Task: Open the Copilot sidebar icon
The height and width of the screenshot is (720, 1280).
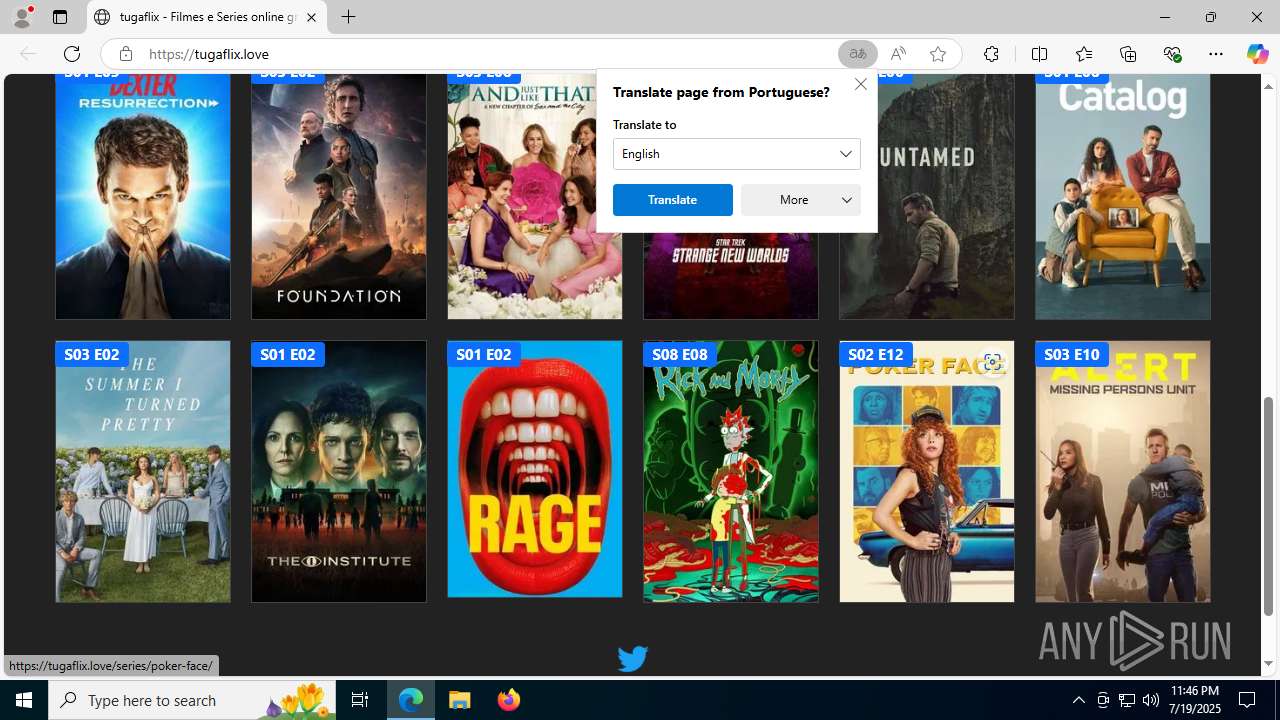Action: [1257, 54]
